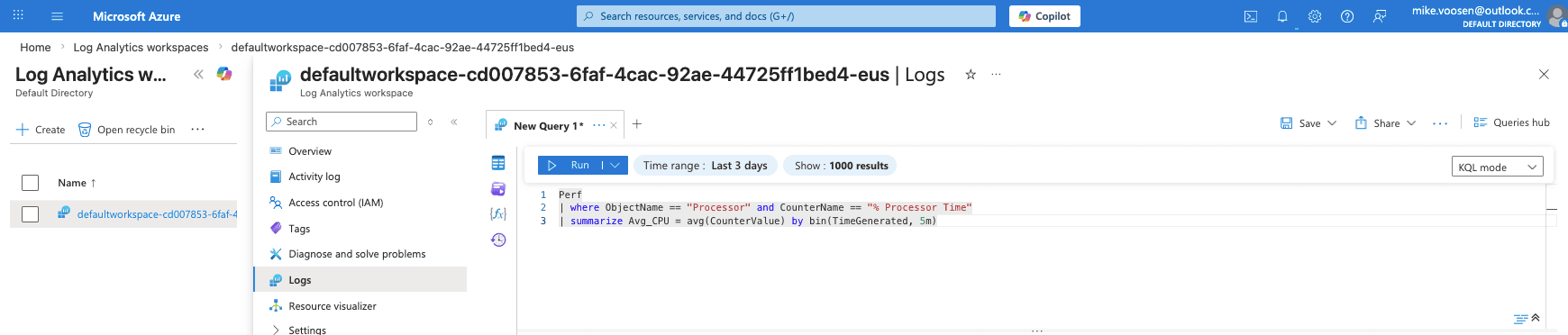Change Show 1000 results limit
Screen dimensions: 1568x335
(841, 166)
